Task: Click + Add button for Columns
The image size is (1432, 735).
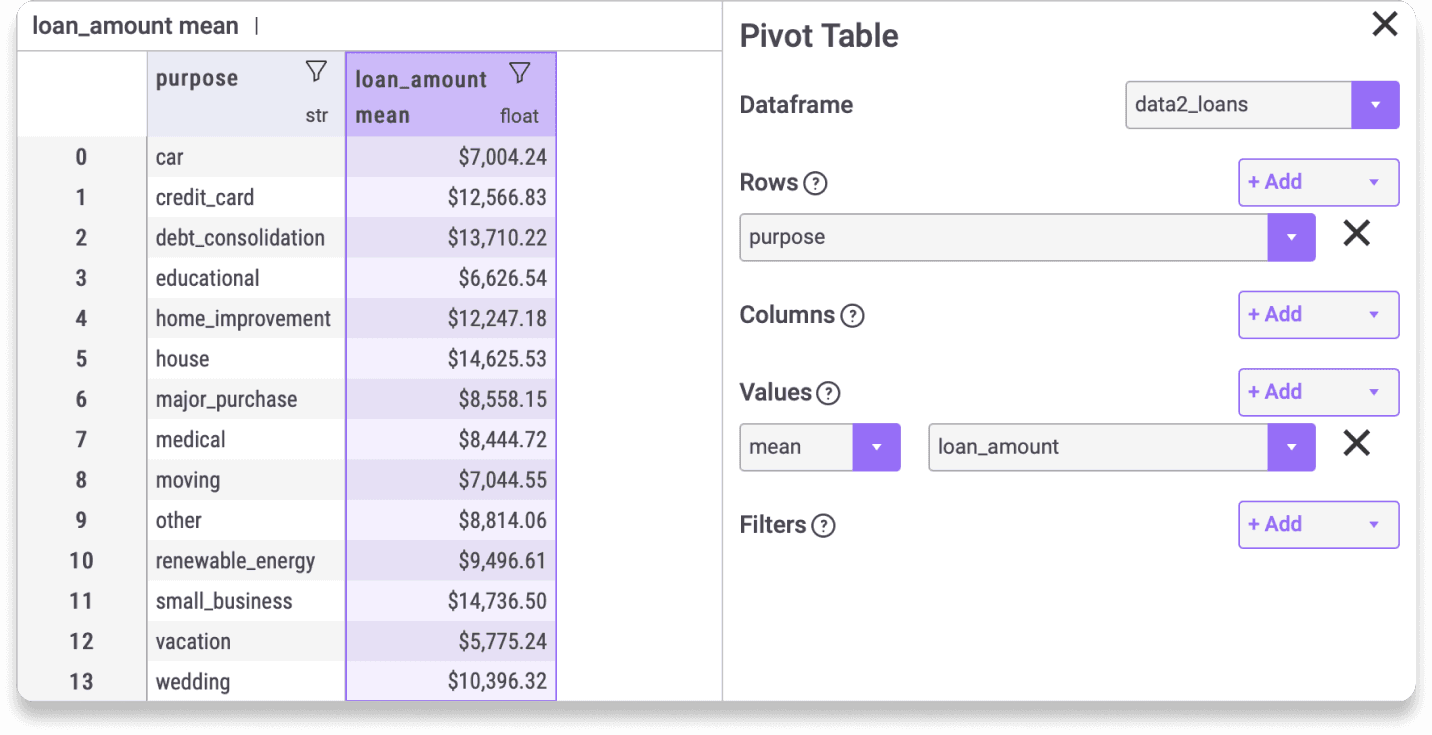Action: (x=1317, y=315)
